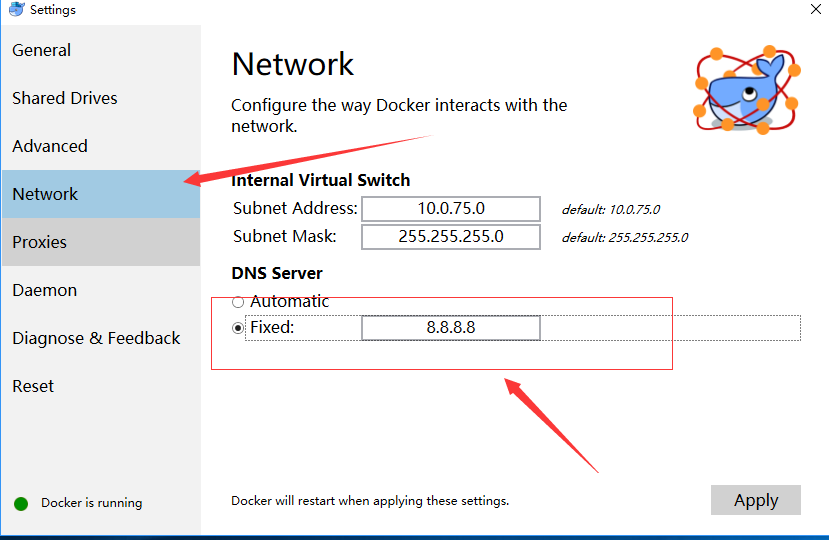Select the Network tab

click(x=101, y=194)
